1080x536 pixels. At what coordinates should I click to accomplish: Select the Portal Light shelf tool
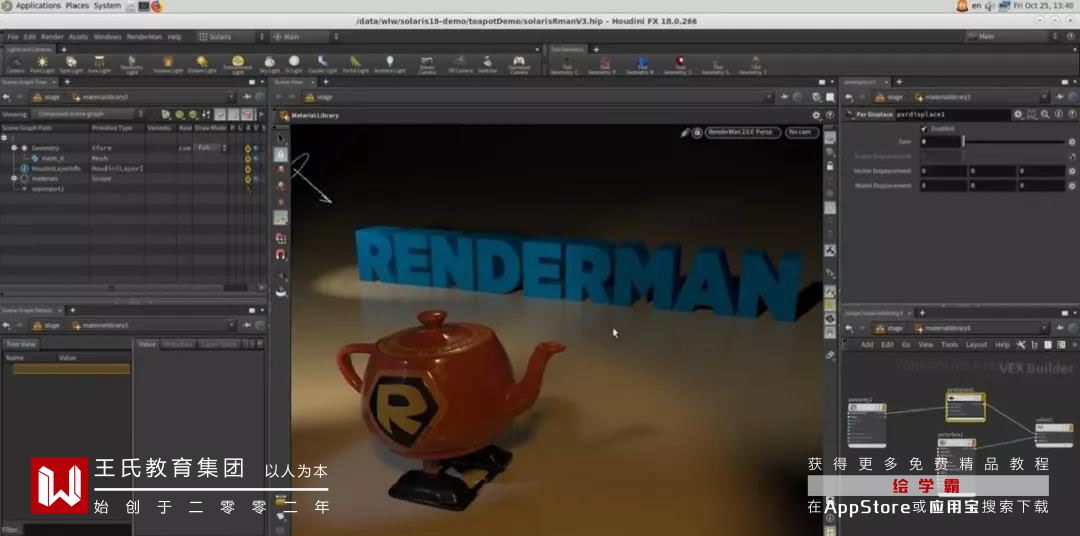[355, 64]
